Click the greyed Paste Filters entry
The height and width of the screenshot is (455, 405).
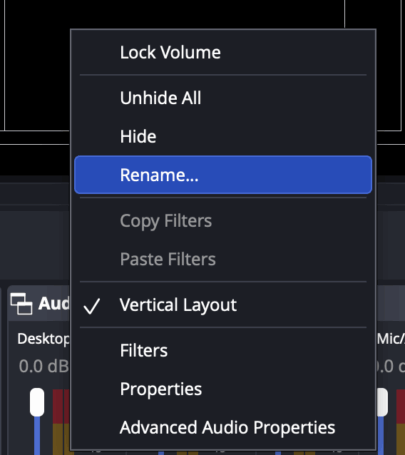point(223,259)
